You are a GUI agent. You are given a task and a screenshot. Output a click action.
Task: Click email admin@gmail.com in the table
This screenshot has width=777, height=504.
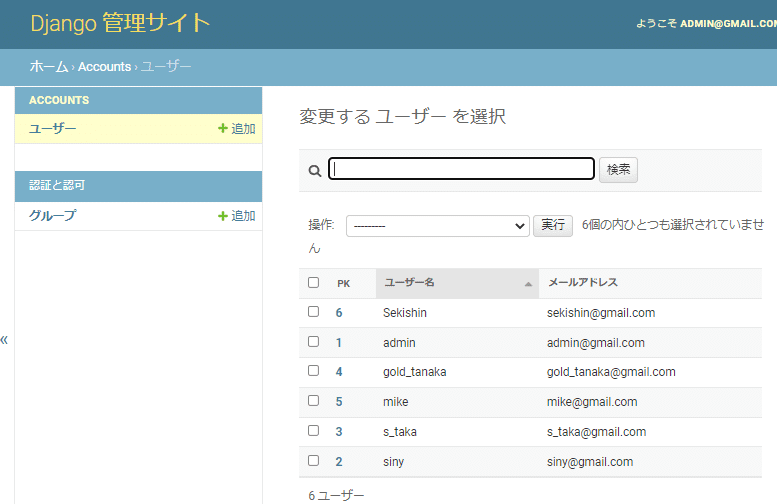[x=596, y=343]
